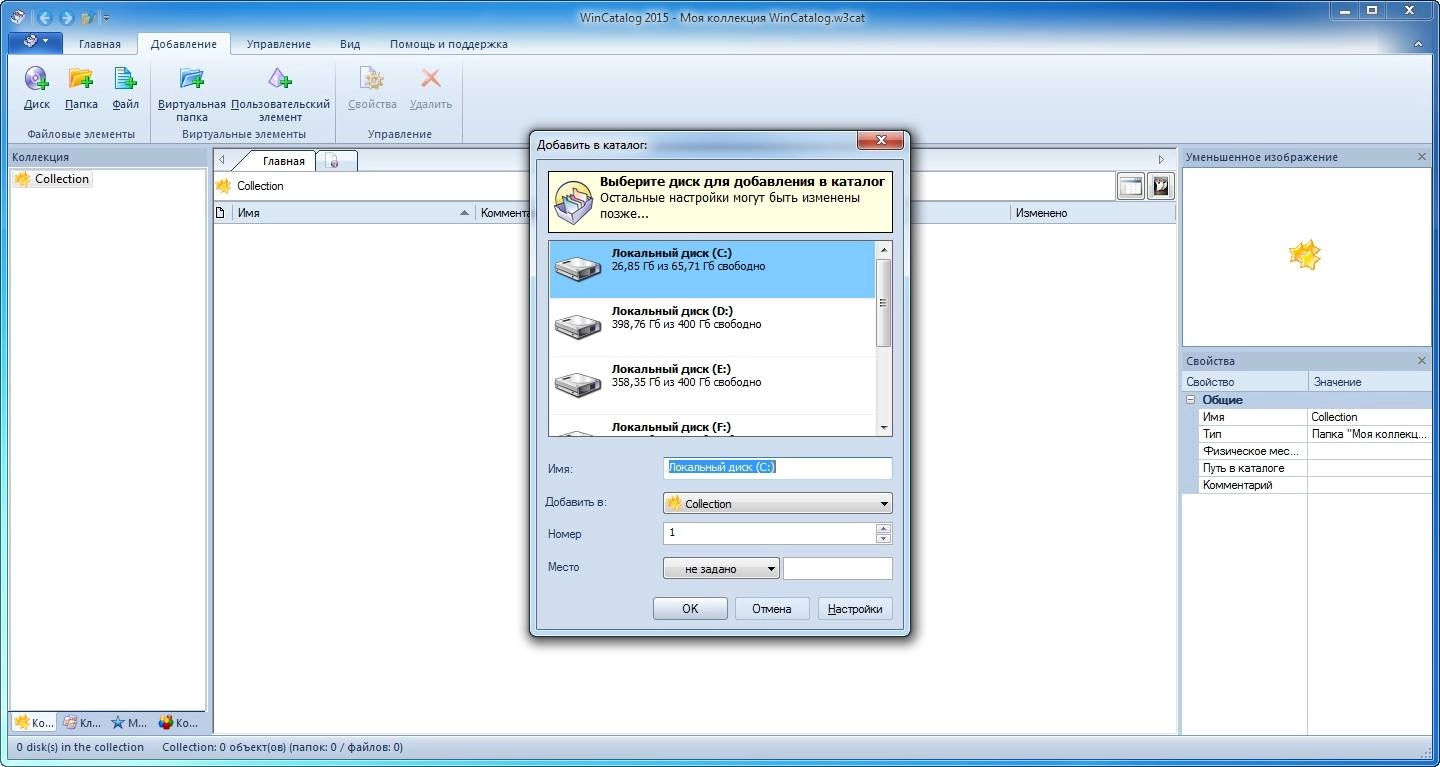Open the Управление ribbon tab
The image size is (1440, 767).
pos(278,44)
